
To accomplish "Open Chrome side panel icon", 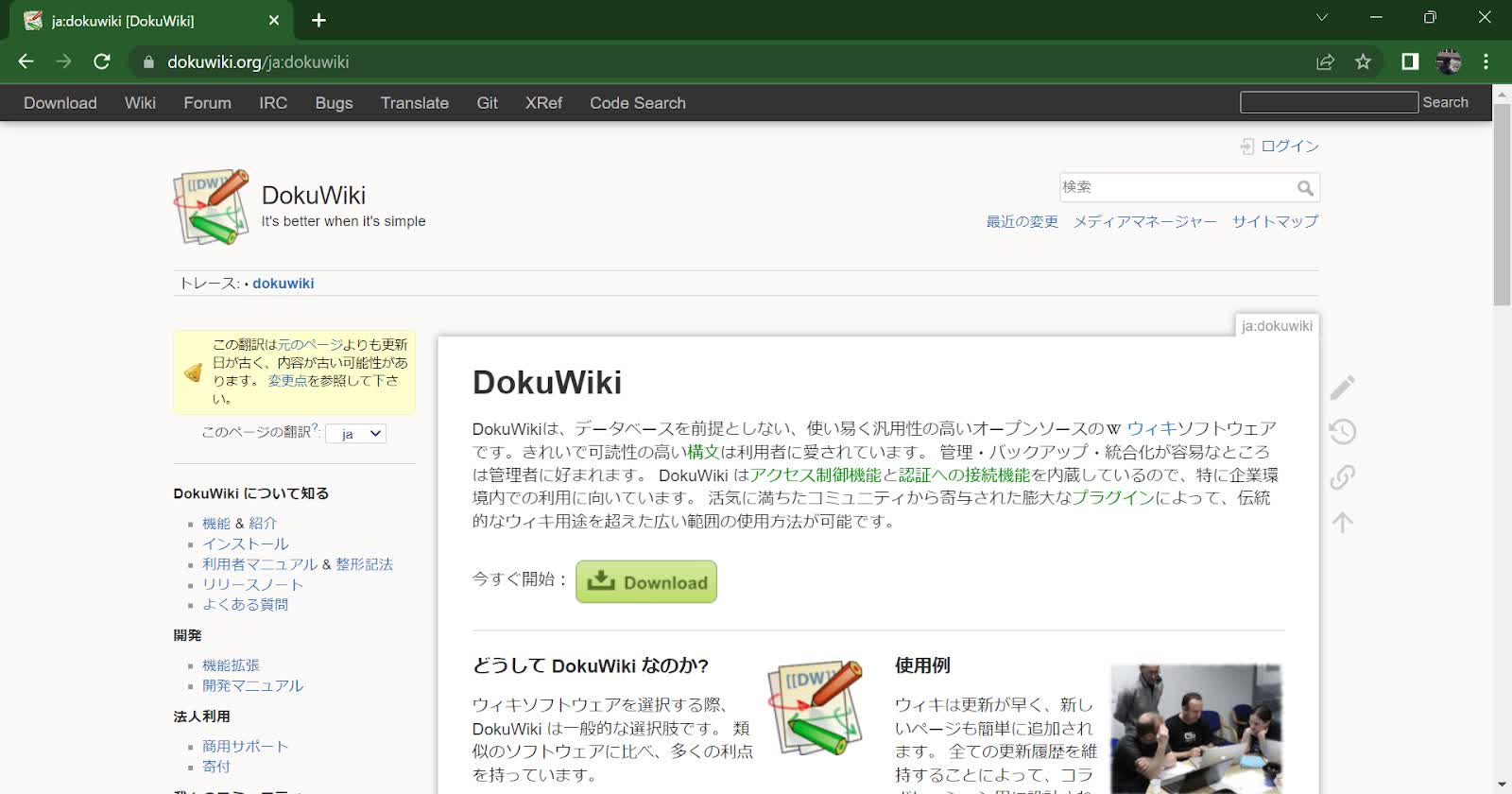I will click(x=1410, y=61).
